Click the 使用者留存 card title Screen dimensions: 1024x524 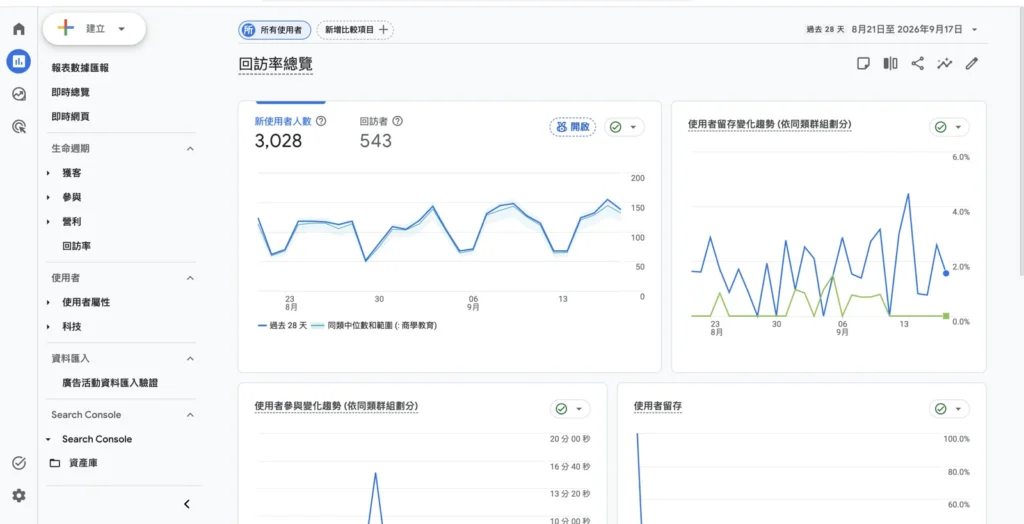658,406
